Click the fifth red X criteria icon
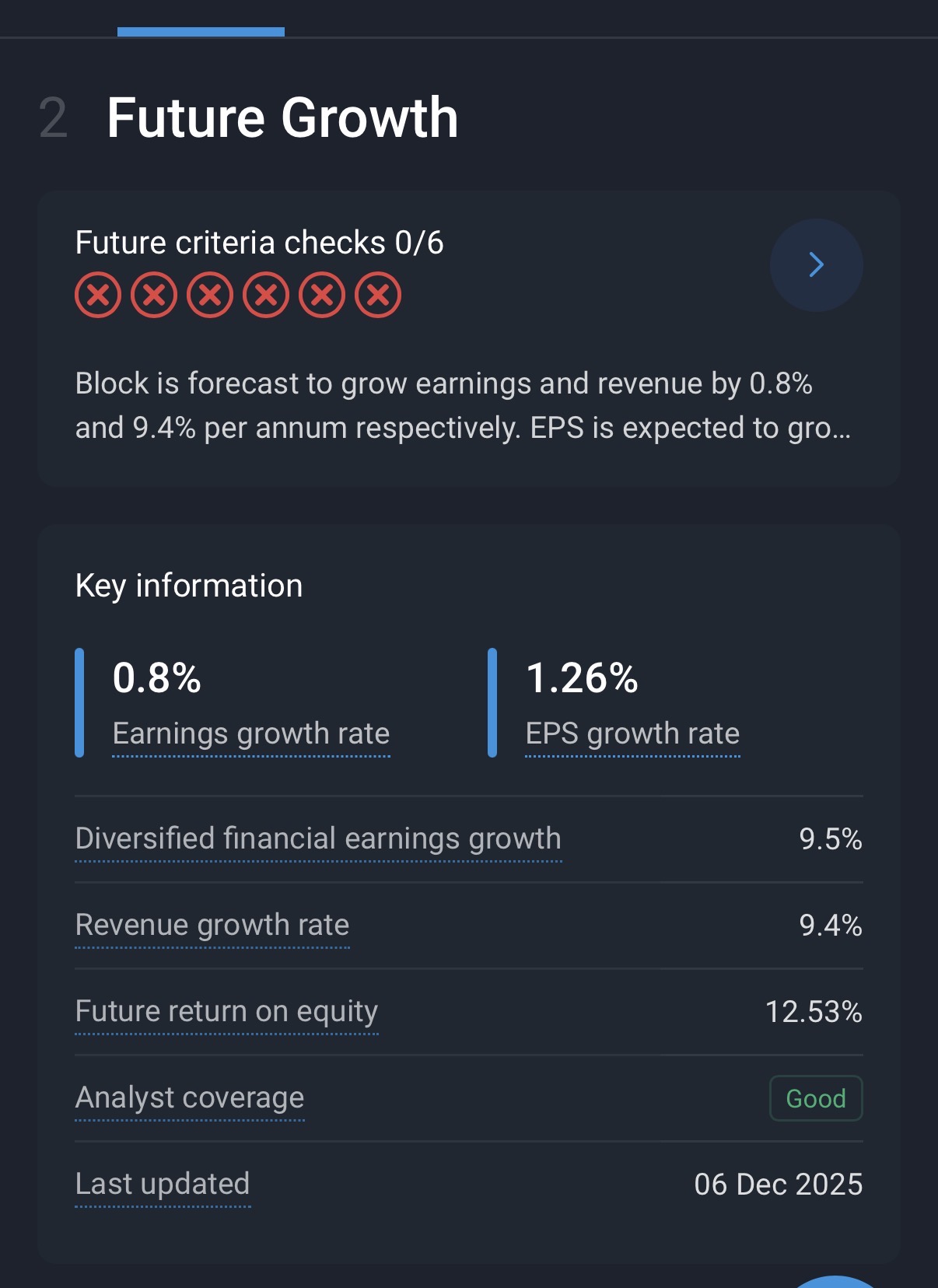 [322, 296]
